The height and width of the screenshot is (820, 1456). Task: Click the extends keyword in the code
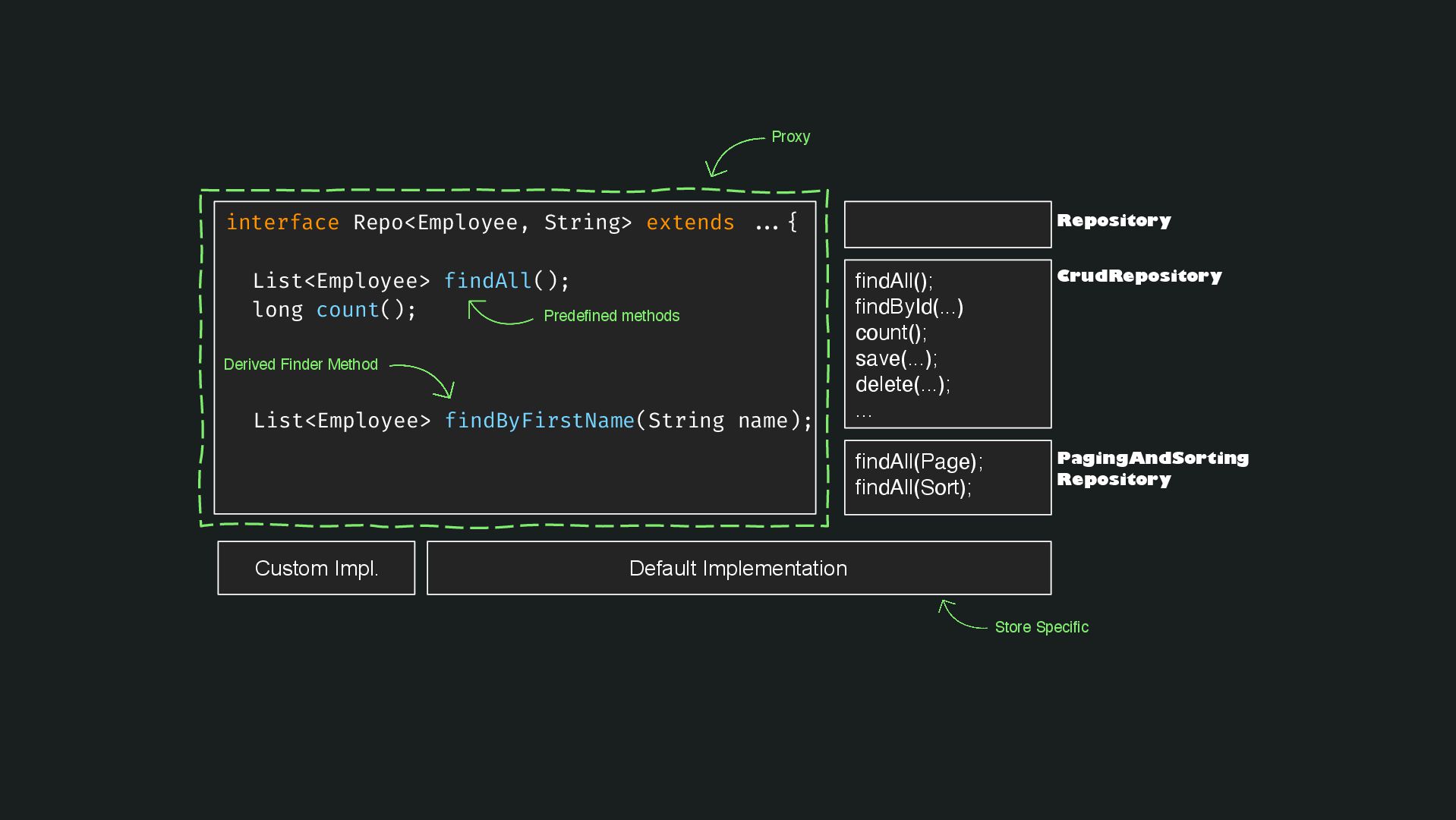coord(690,222)
